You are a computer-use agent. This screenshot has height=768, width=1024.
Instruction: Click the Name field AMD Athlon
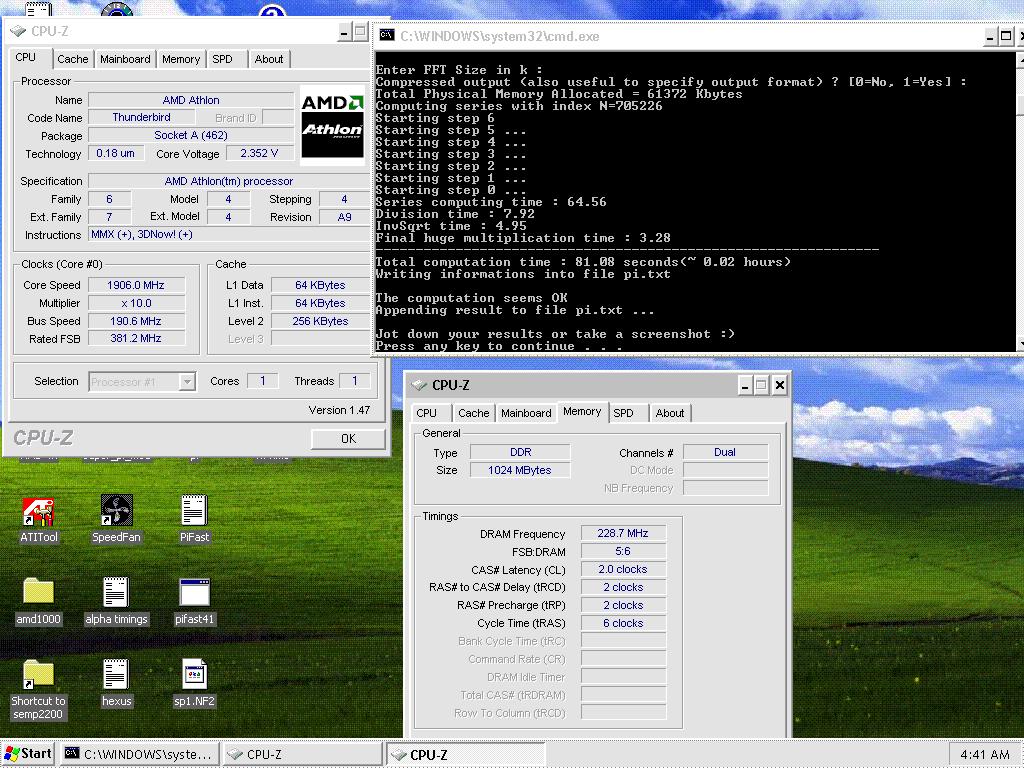(x=191, y=100)
